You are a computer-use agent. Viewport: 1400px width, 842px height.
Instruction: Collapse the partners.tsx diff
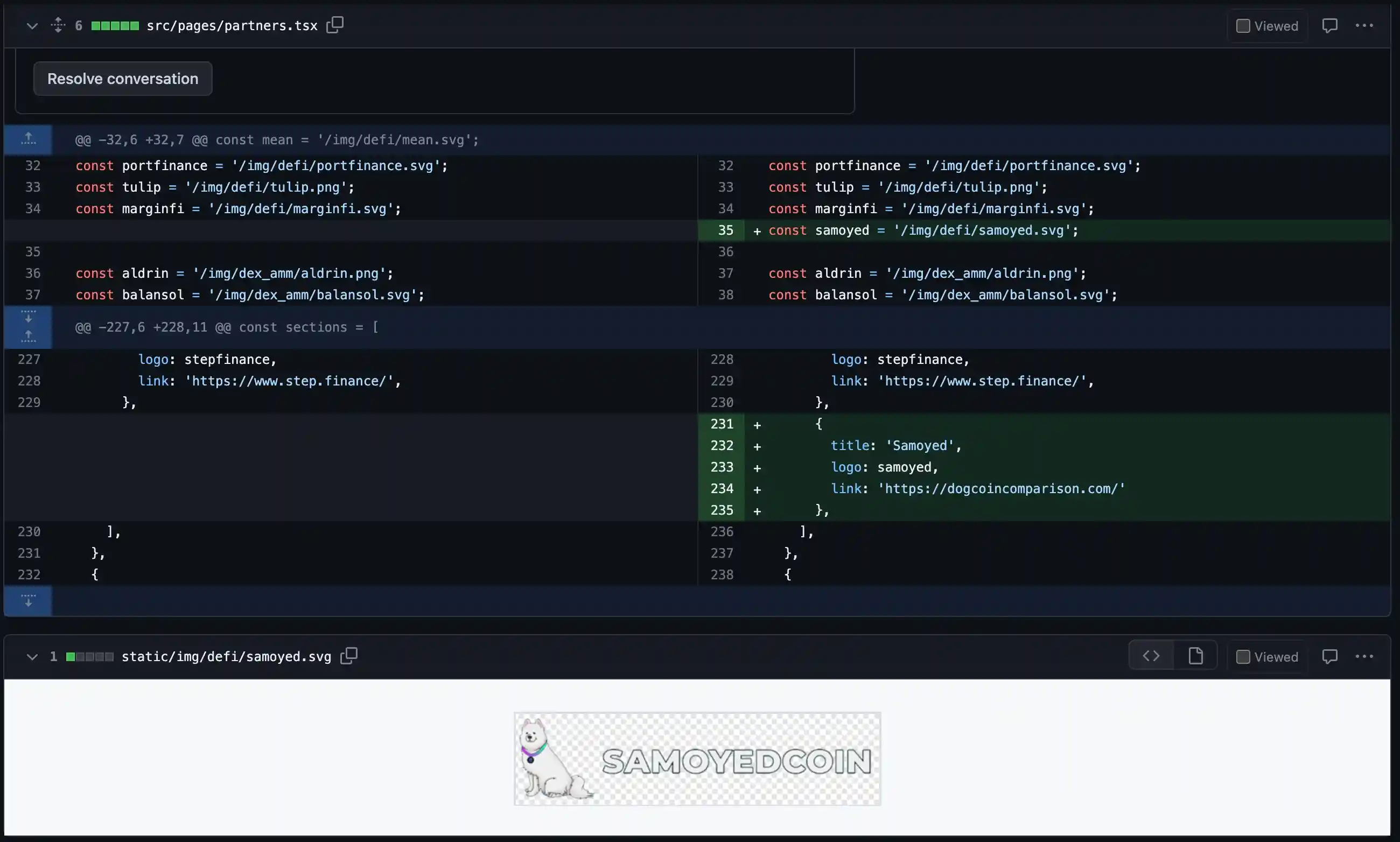pos(32,25)
